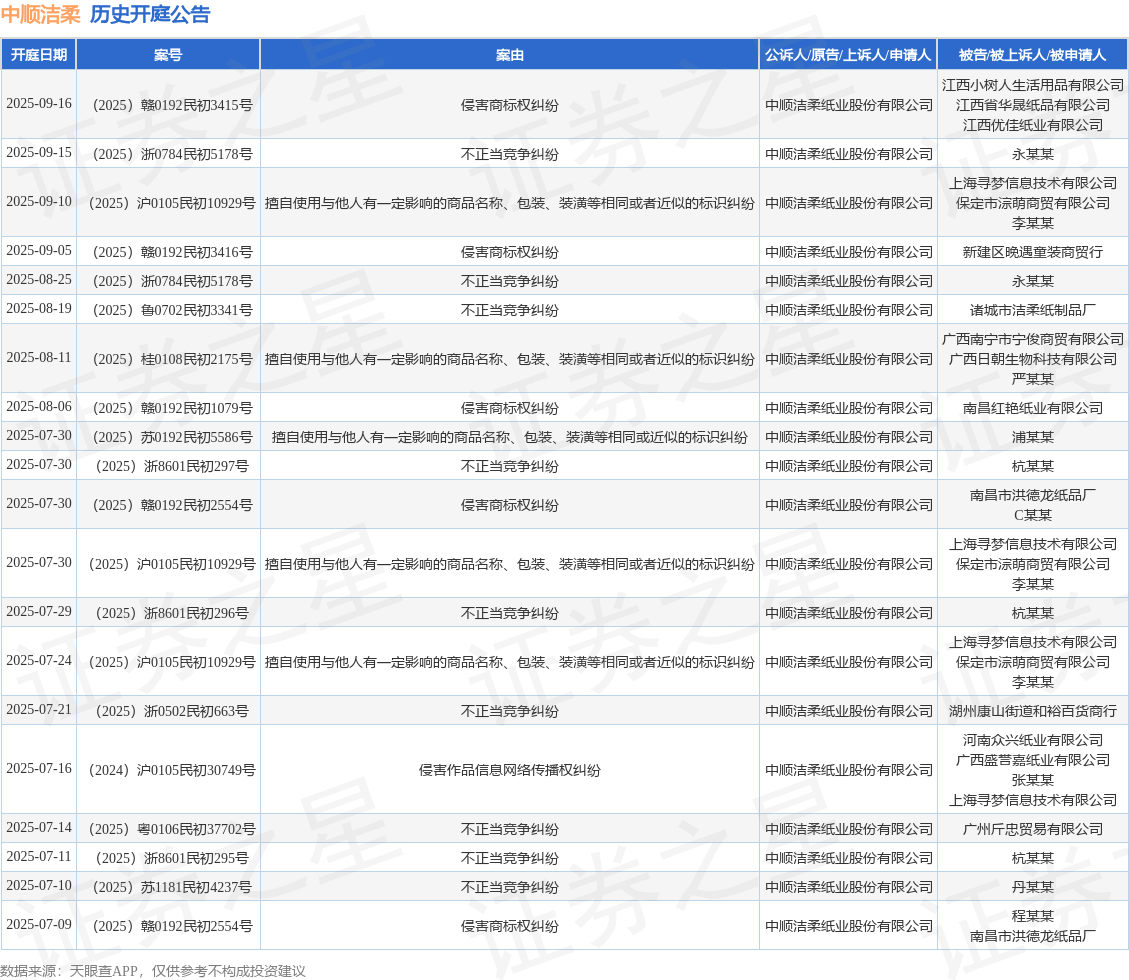Click defendant 南昌红艳纸业有限公司
Viewport: 1129px width, 980px height.
[1033, 408]
